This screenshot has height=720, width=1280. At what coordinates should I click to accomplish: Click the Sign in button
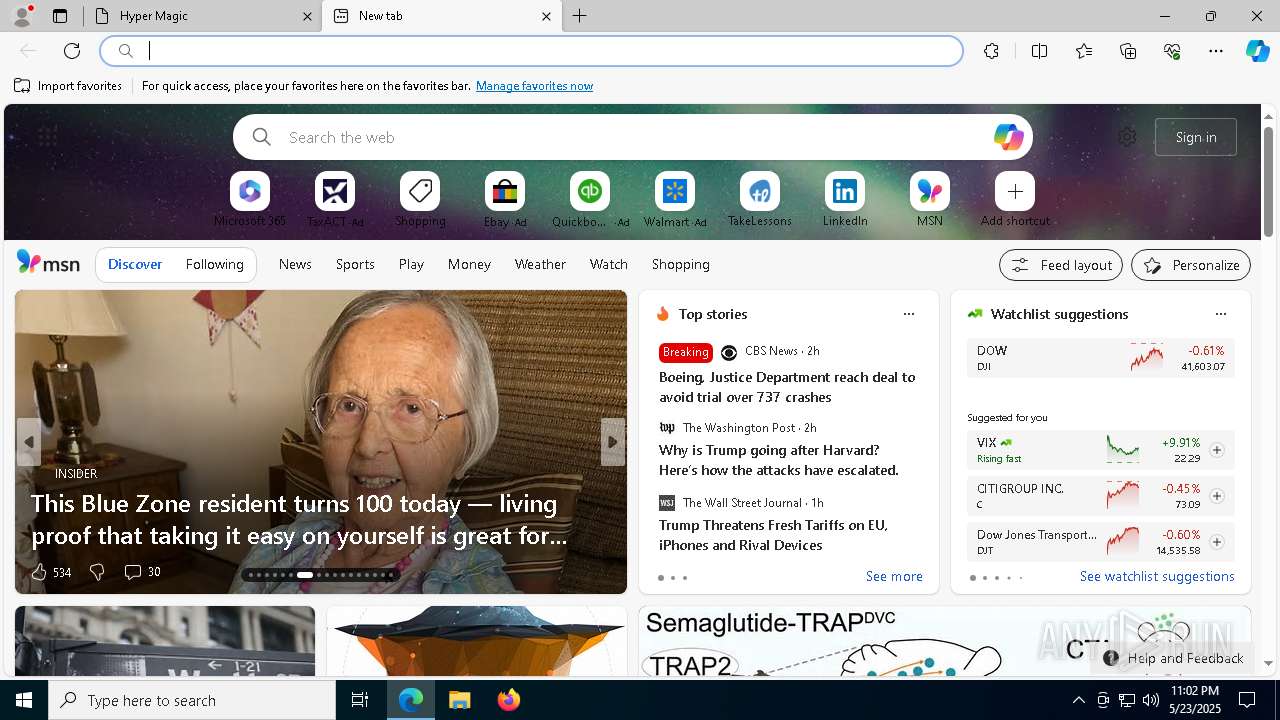point(1196,137)
